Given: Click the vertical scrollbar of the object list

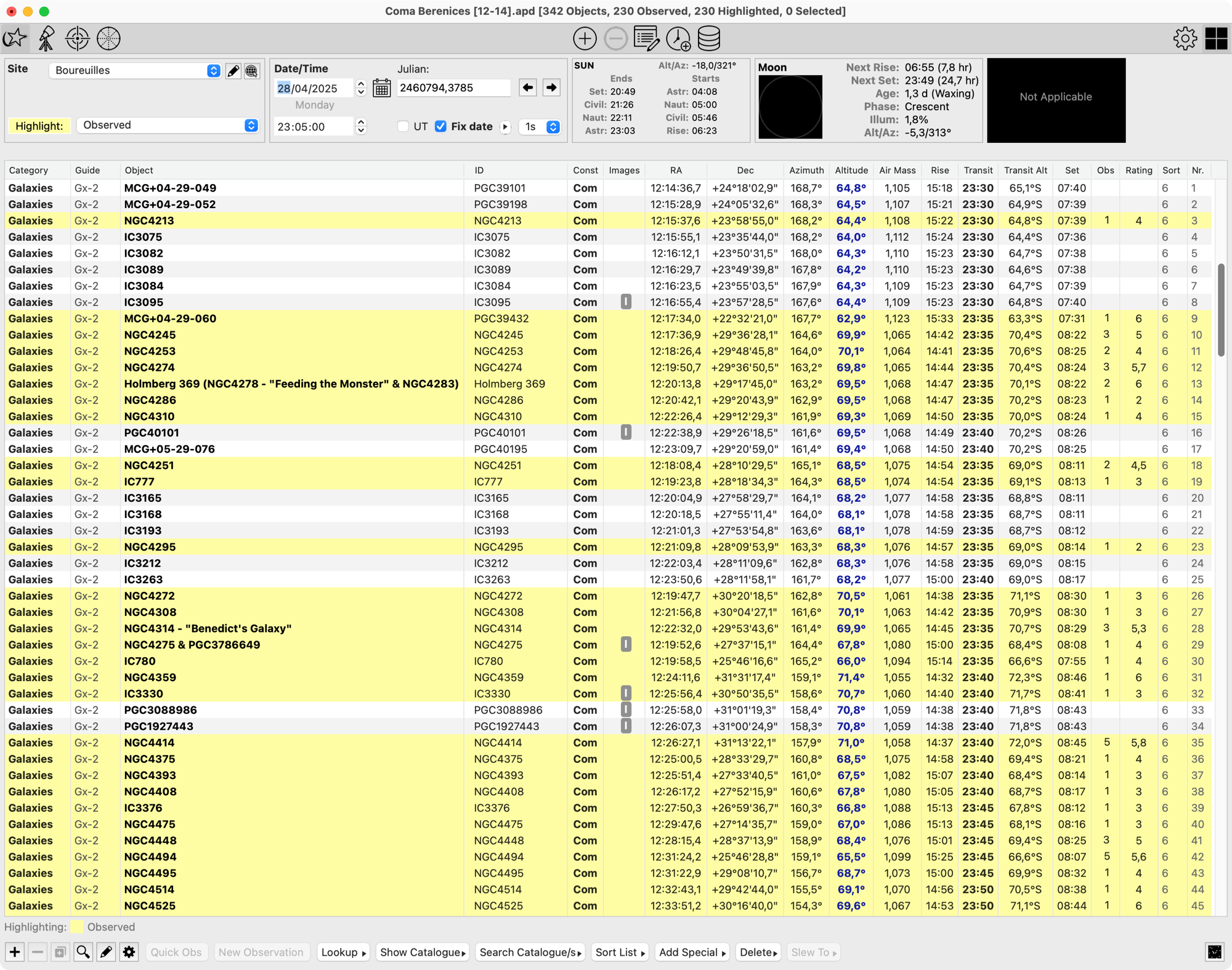Looking at the screenshot, I should point(1221,310).
